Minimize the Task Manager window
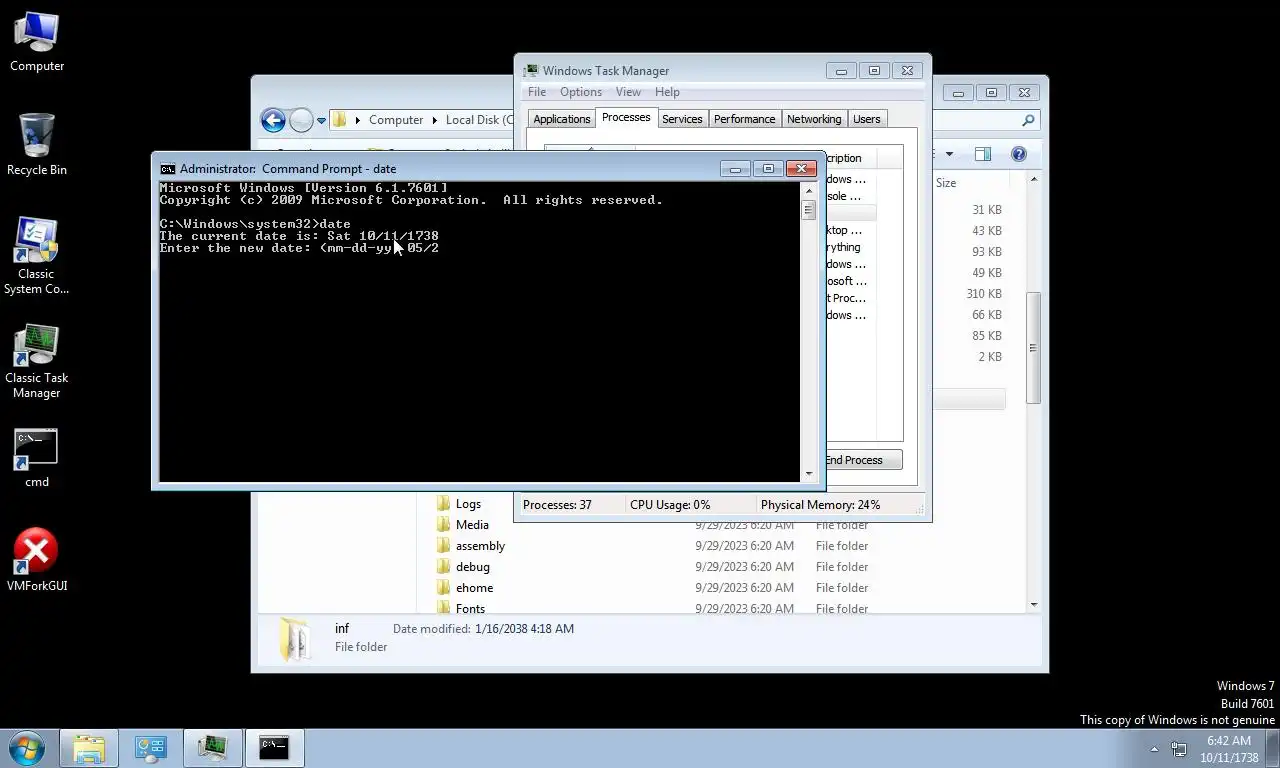The width and height of the screenshot is (1280, 768). (841, 71)
